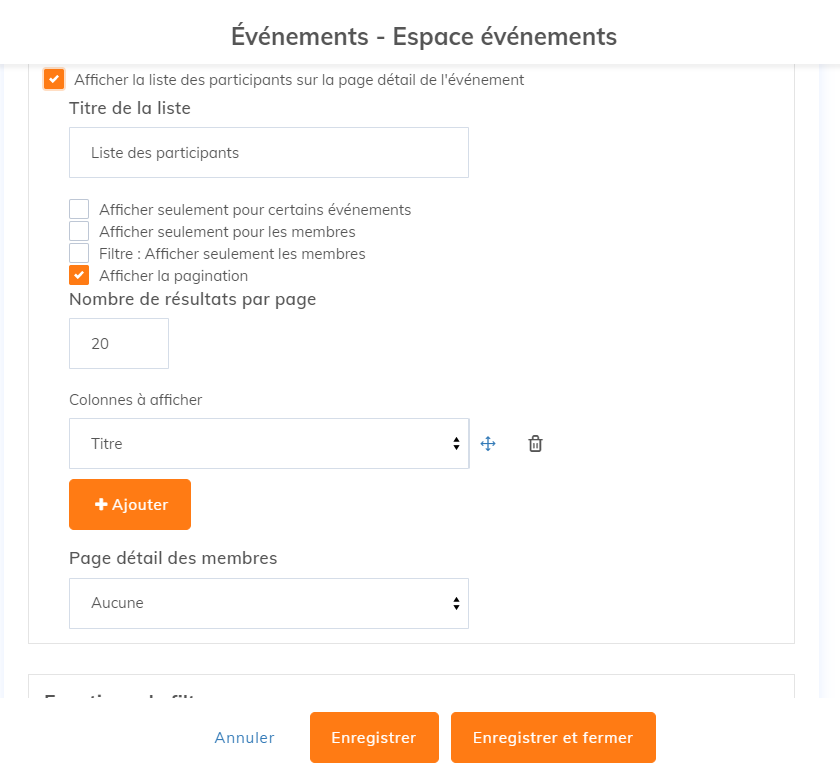This screenshot has width=840, height=775.
Task: Click the Afficher la pagination label text
Action: [x=174, y=276]
